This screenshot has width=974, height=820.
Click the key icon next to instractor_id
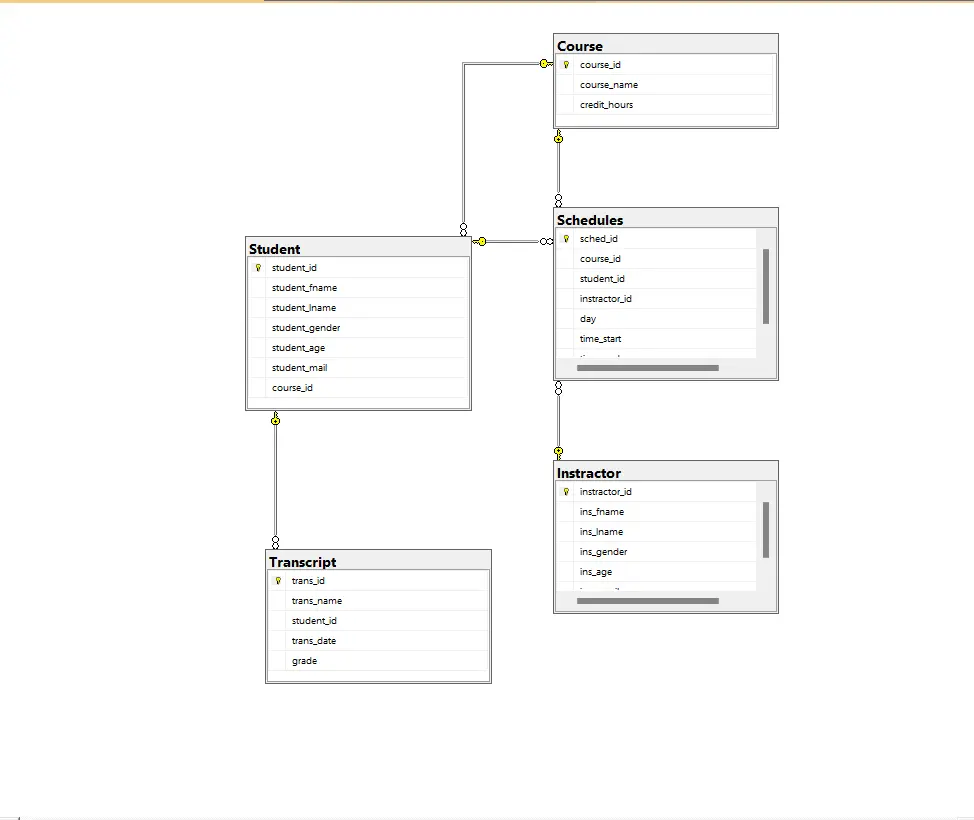click(x=567, y=491)
